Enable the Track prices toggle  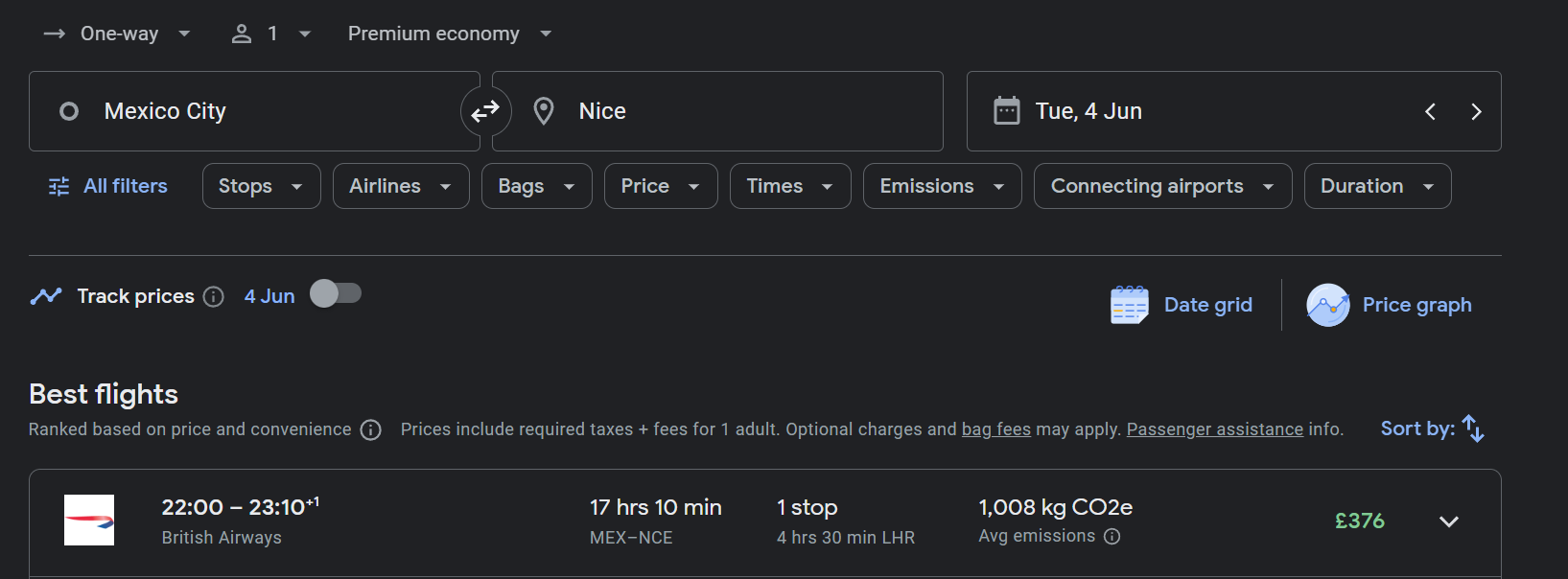pyautogui.click(x=336, y=293)
